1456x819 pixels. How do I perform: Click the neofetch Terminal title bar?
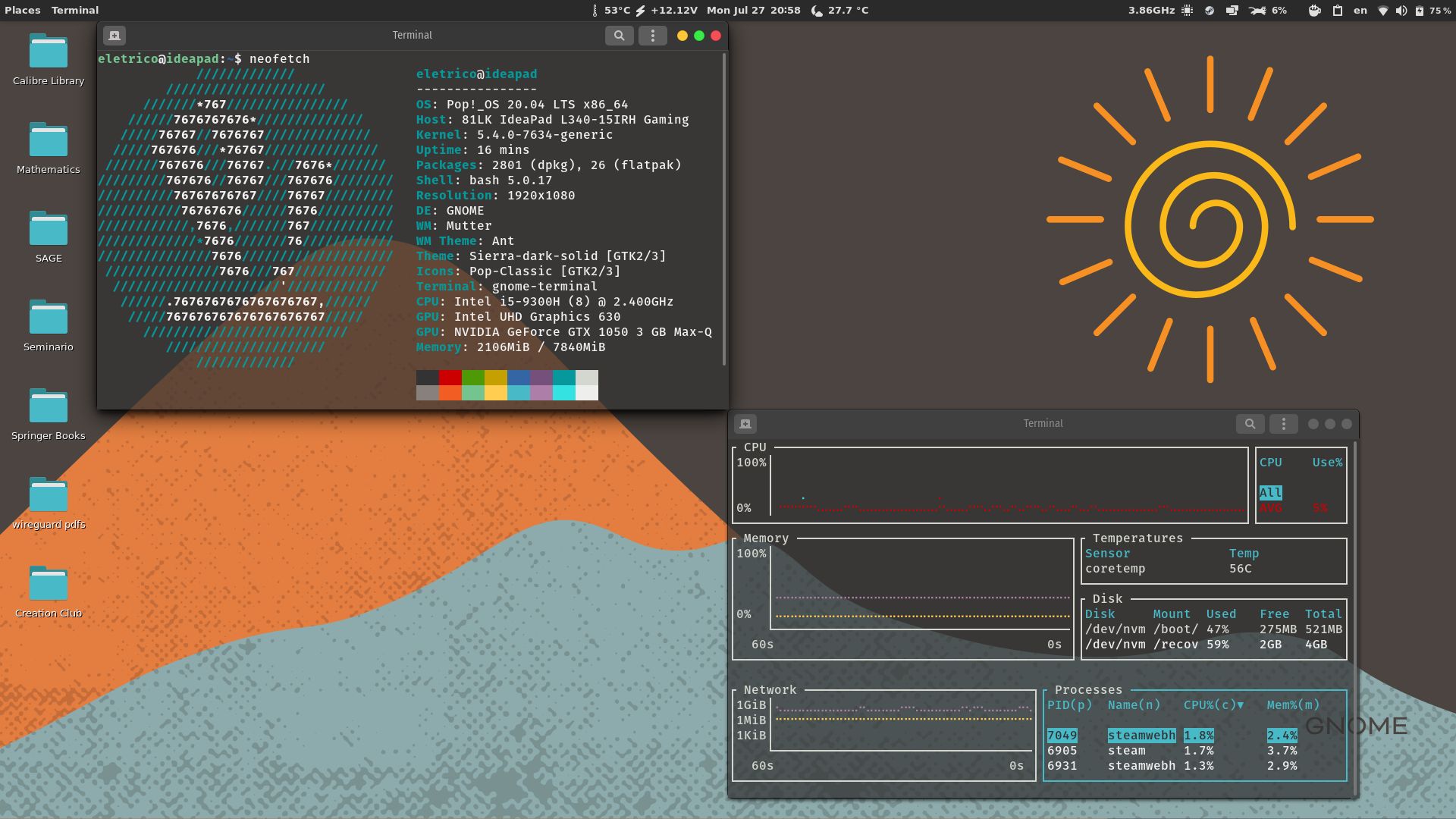[413, 36]
